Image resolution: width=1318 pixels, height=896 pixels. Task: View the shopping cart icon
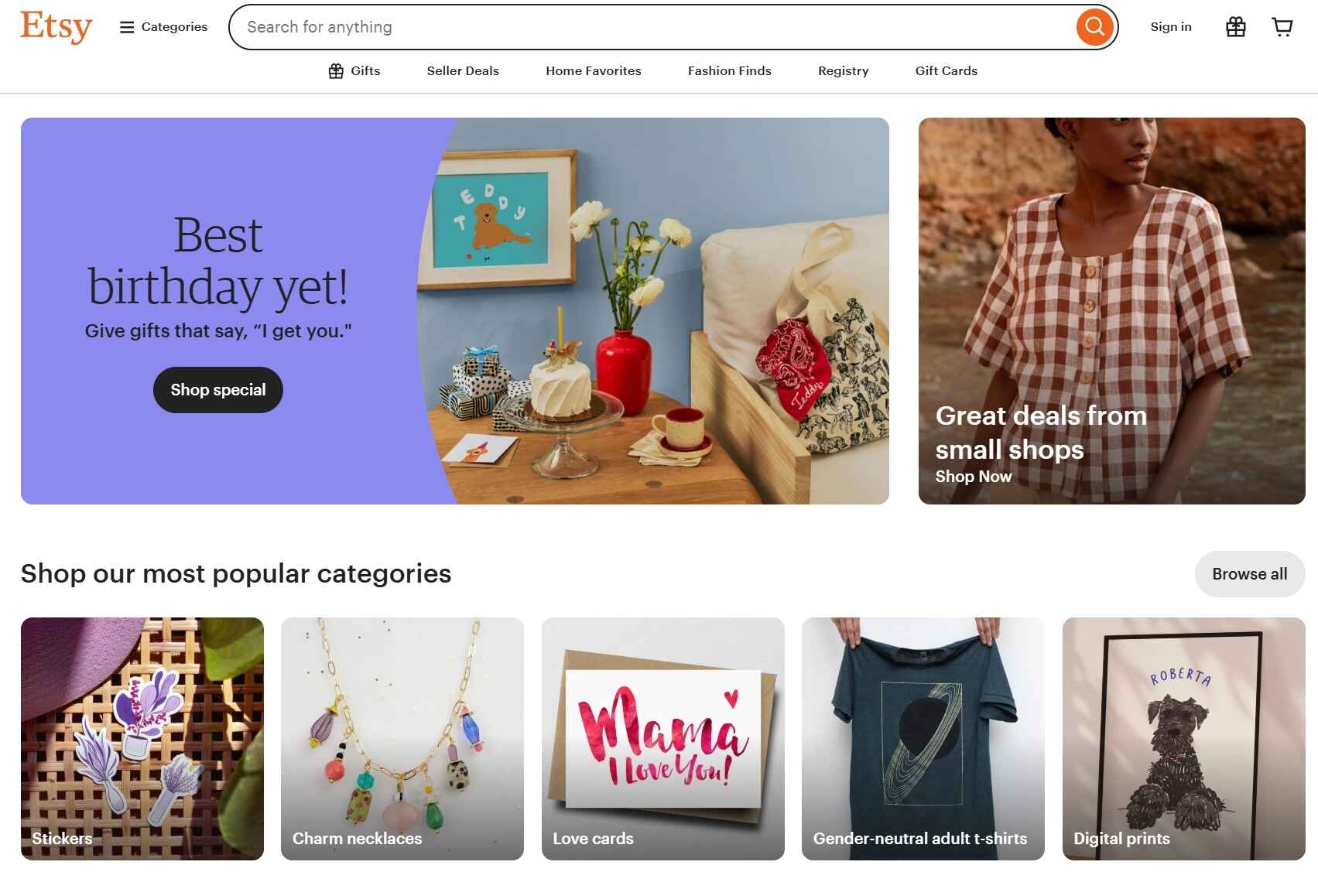pos(1282,26)
